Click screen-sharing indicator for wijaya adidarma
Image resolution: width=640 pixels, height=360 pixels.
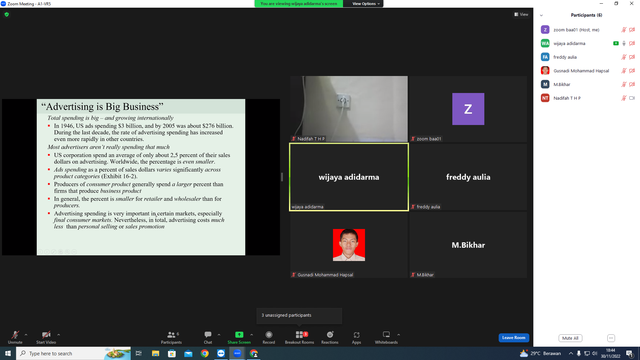tap(616, 43)
